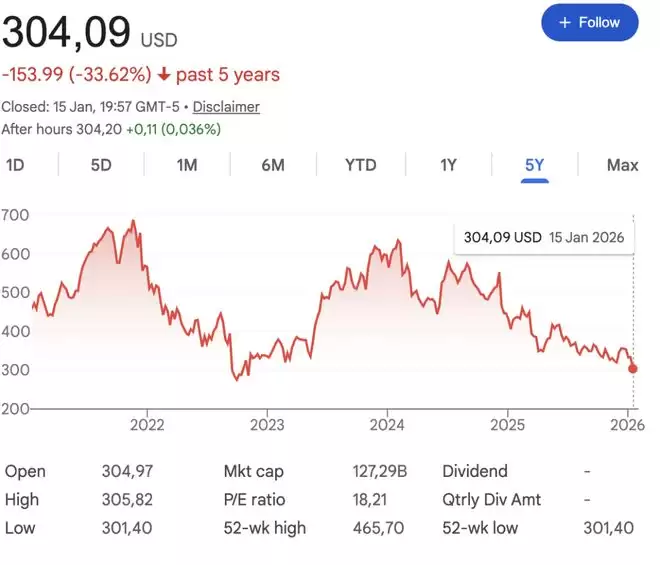Select the YTD range tab
This screenshot has width=660, height=565.
click(360, 165)
